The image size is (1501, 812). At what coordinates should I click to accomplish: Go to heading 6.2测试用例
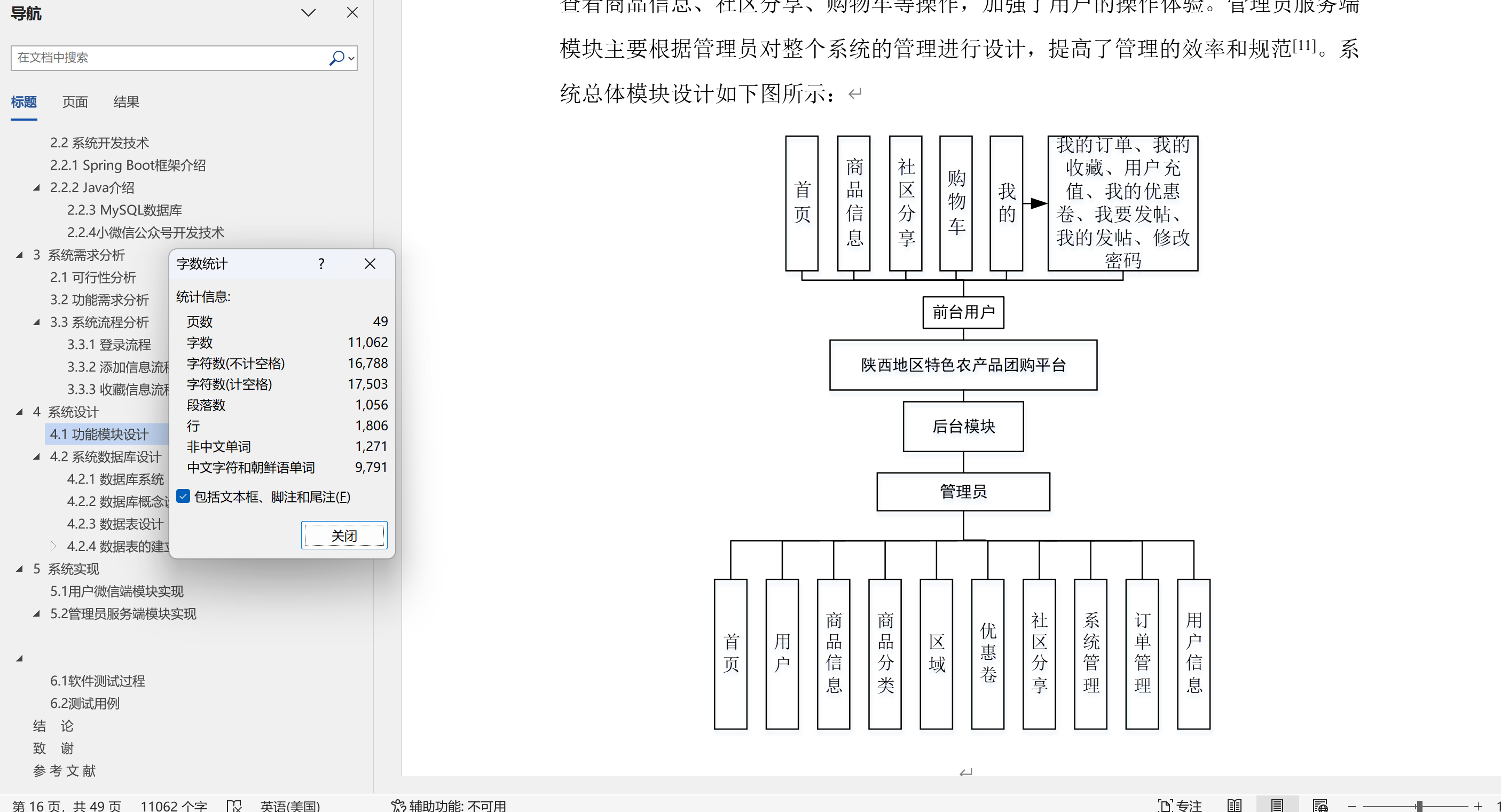(85, 704)
